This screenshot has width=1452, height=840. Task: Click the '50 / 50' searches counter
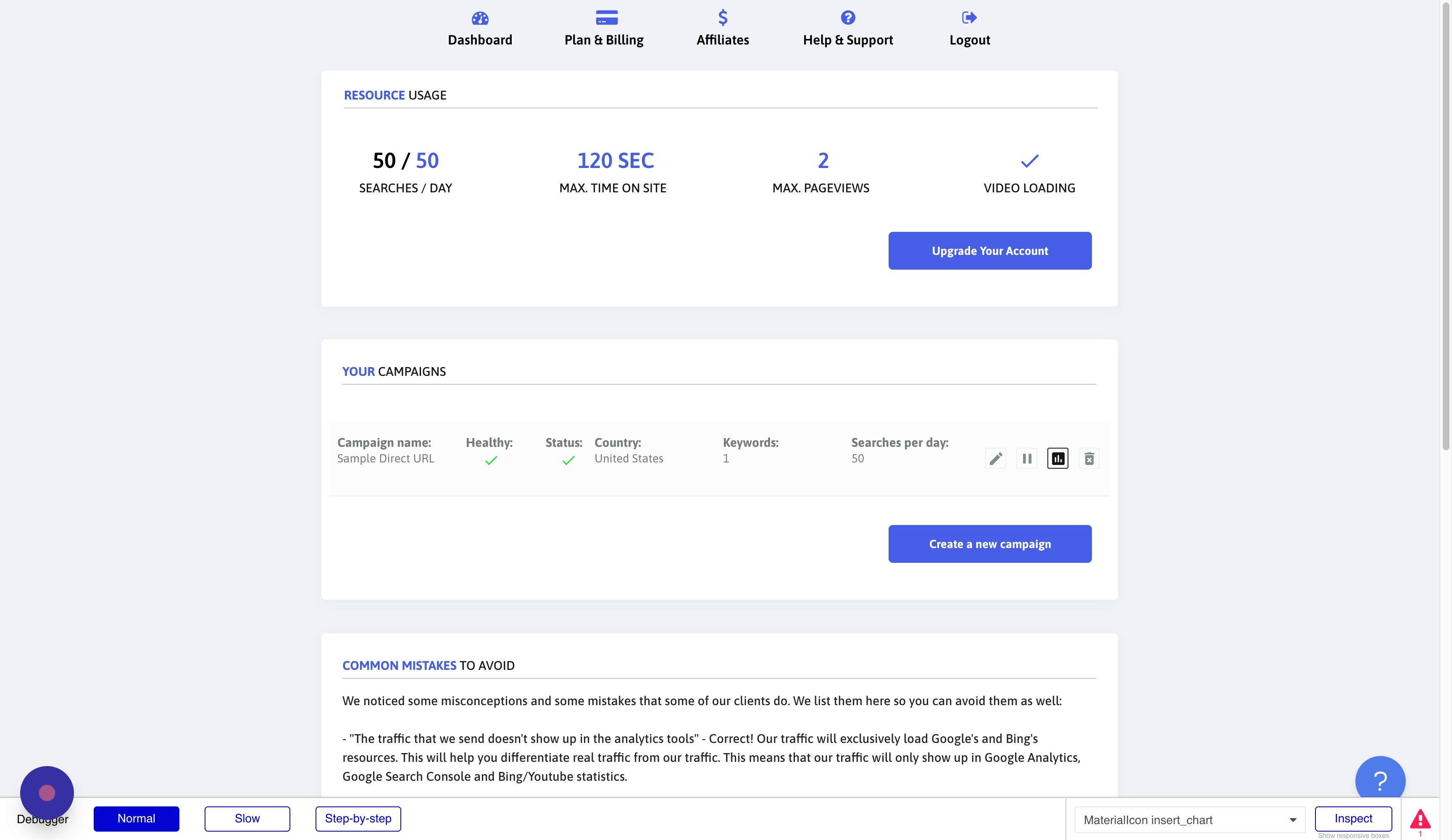(405, 161)
